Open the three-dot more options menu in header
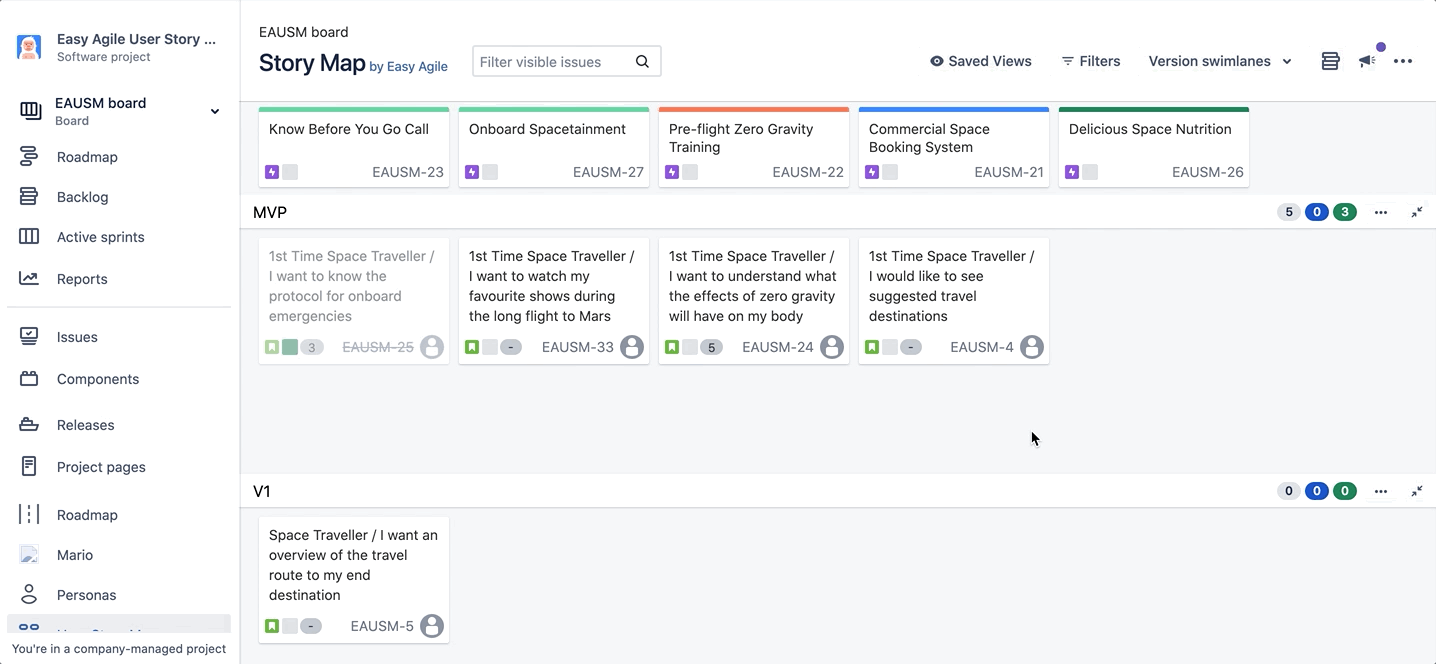The image size is (1436, 664). [x=1403, y=61]
